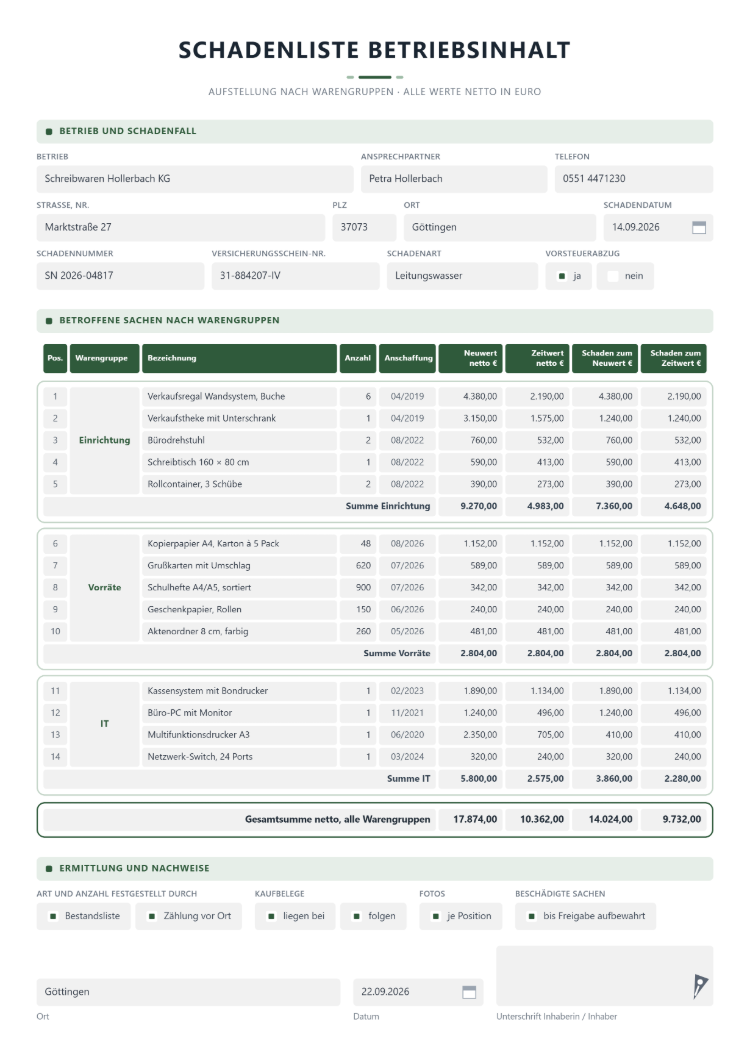Click the Schadendatum value '14.09.2026'
This screenshot has height=1060, width=750.
click(636, 228)
